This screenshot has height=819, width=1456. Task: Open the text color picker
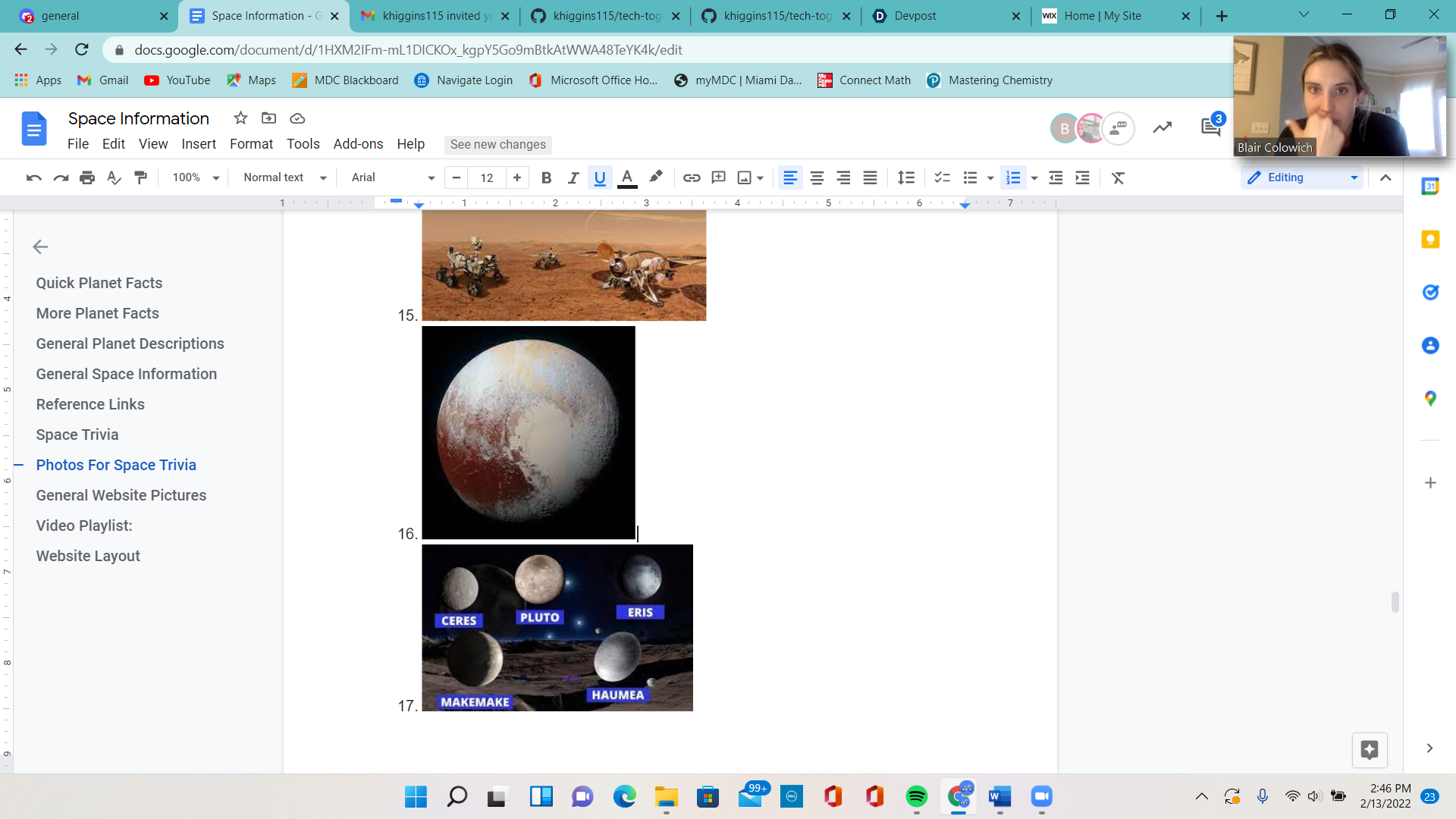626,177
